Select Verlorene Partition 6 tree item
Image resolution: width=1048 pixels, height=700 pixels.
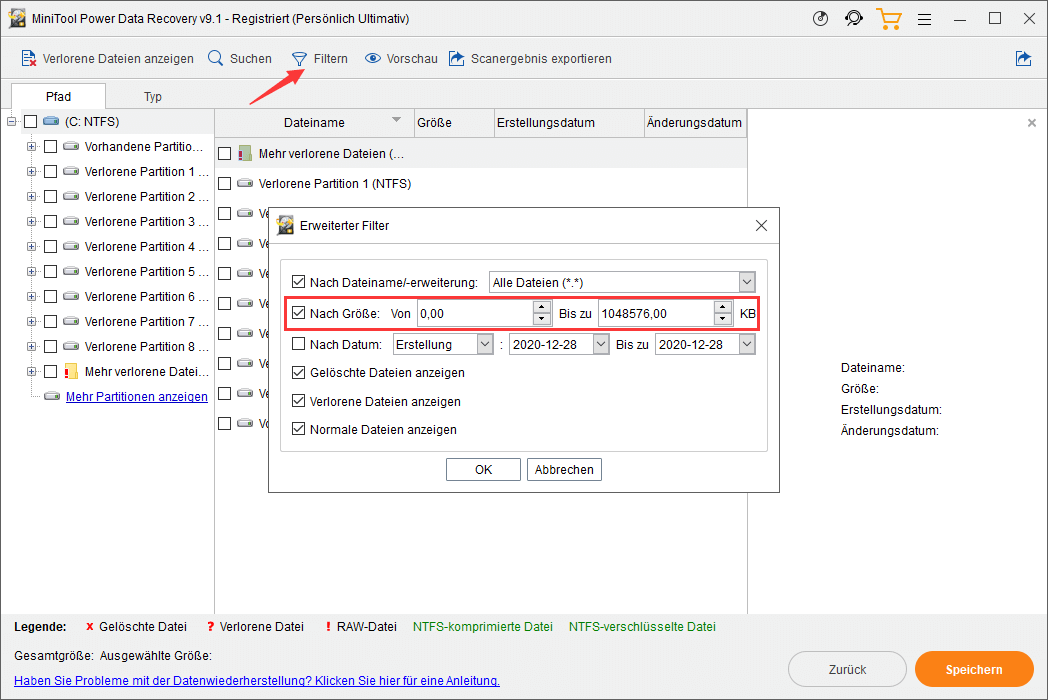(x=146, y=297)
